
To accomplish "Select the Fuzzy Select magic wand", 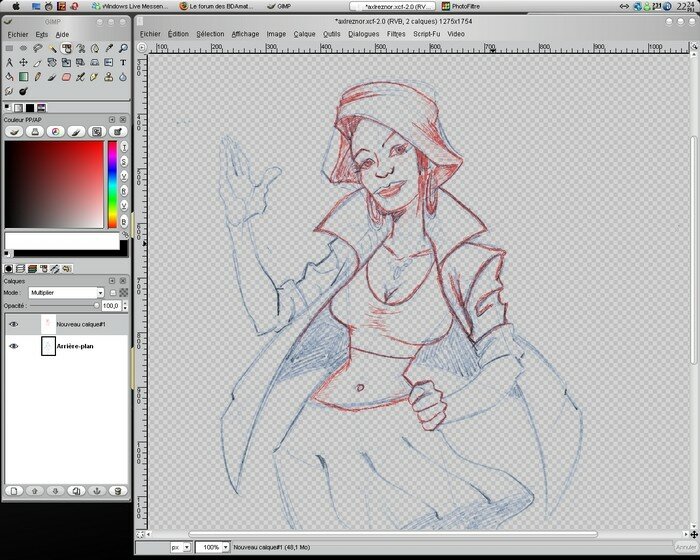I will tap(52, 48).
